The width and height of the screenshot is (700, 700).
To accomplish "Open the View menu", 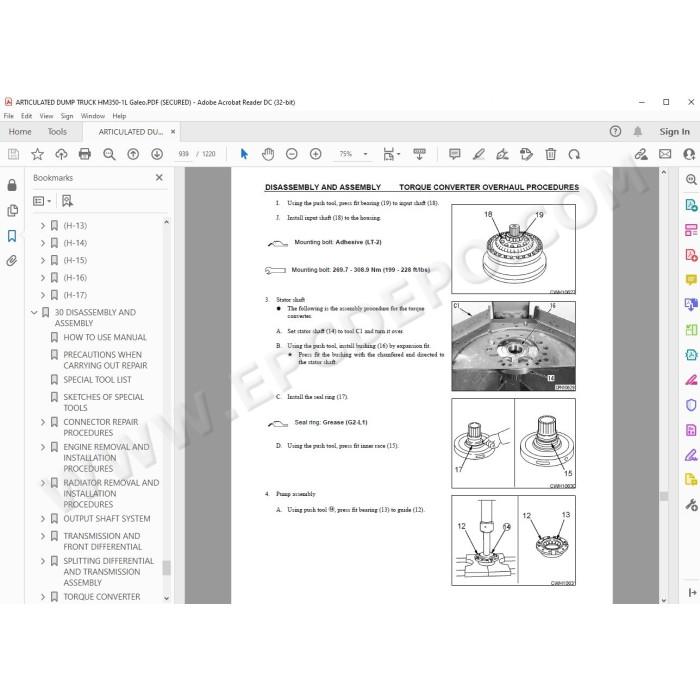I will (x=46, y=116).
